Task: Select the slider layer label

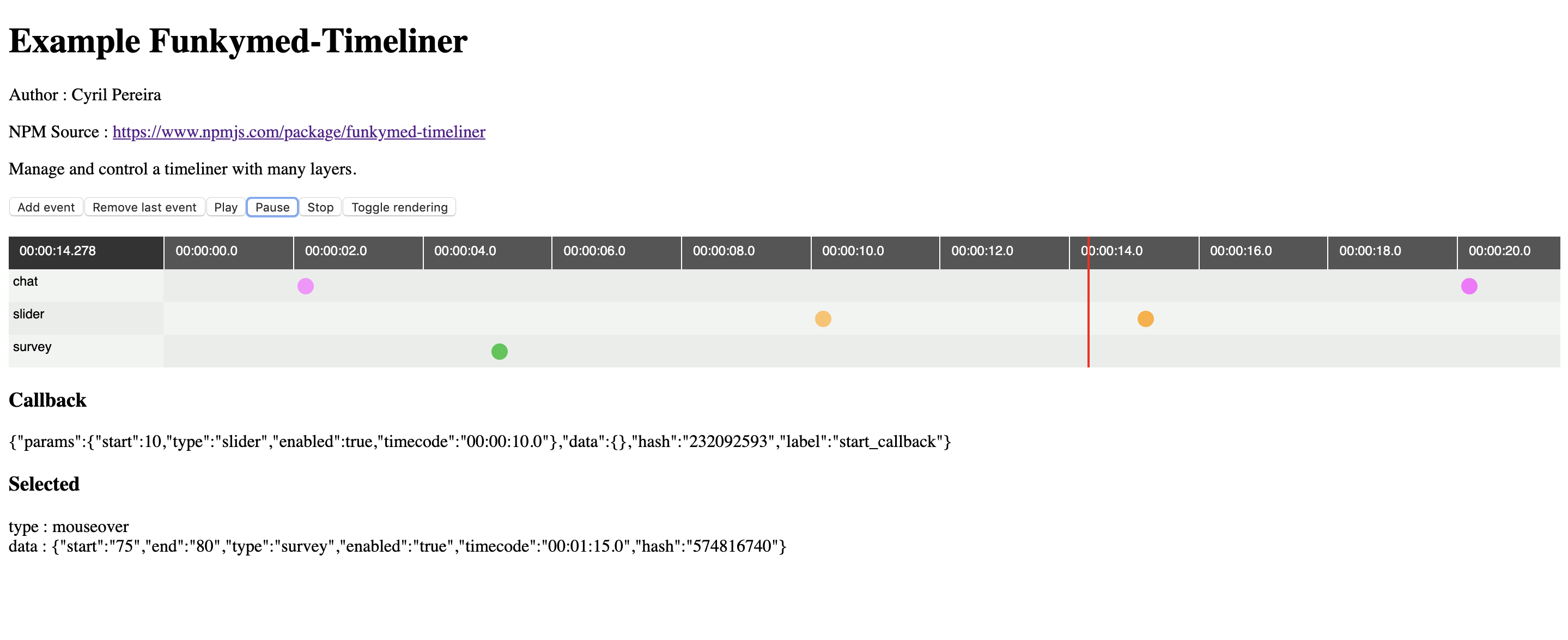Action: pos(29,314)
